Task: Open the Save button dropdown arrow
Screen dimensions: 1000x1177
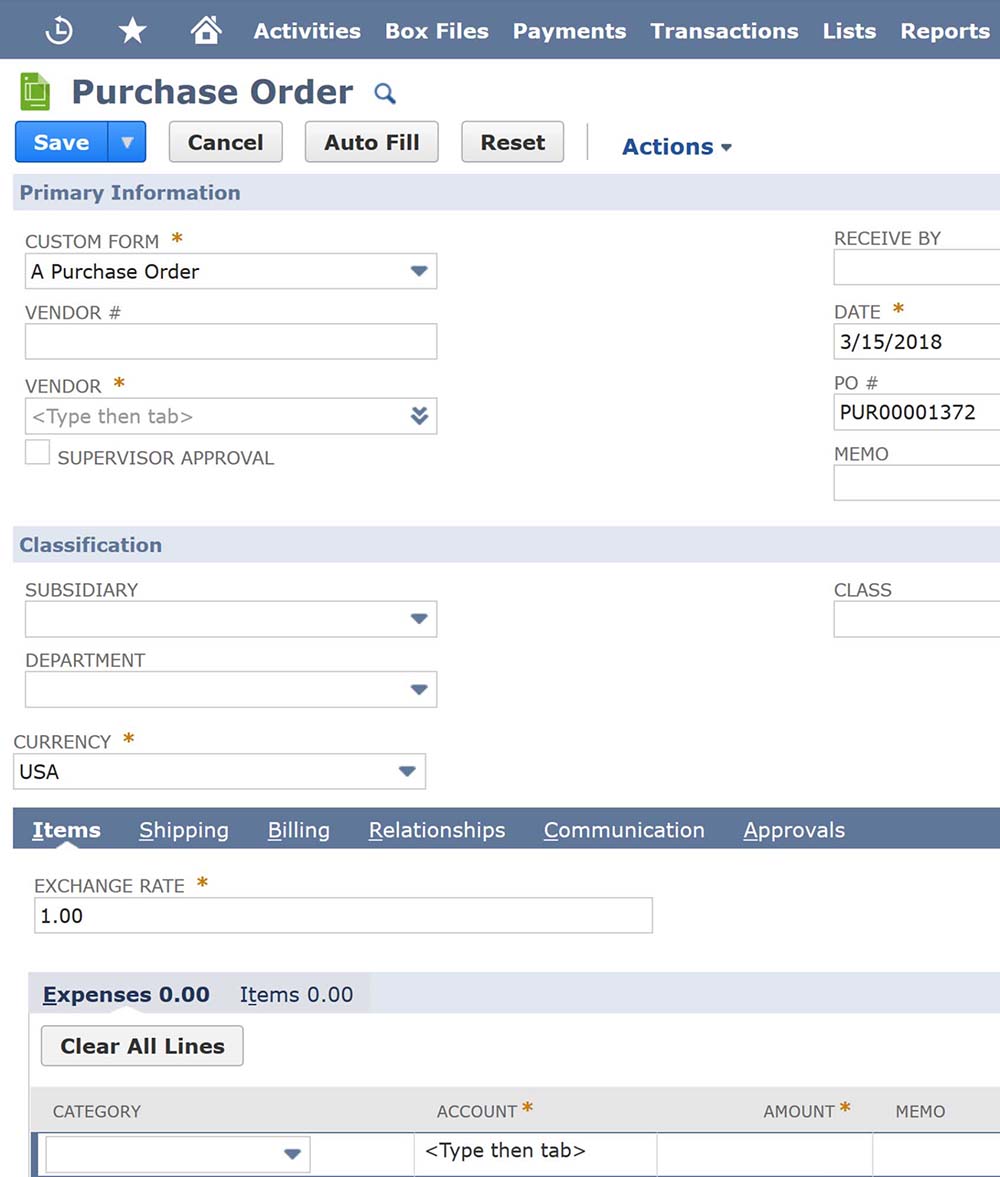Action: tap(127, 142)
